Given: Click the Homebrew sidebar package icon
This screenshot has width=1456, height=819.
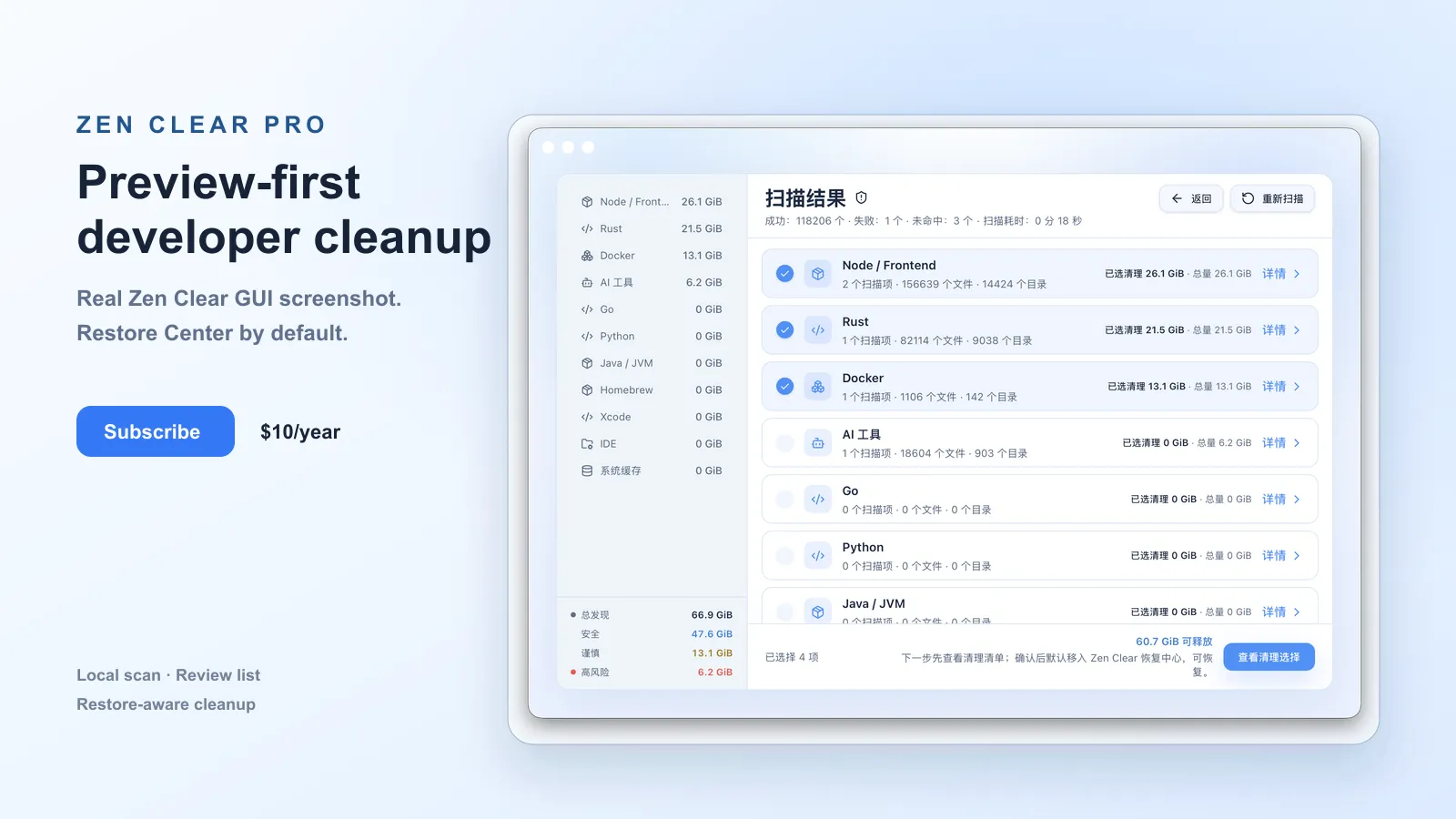Looking at the screenshot, I should coord(587,390).
